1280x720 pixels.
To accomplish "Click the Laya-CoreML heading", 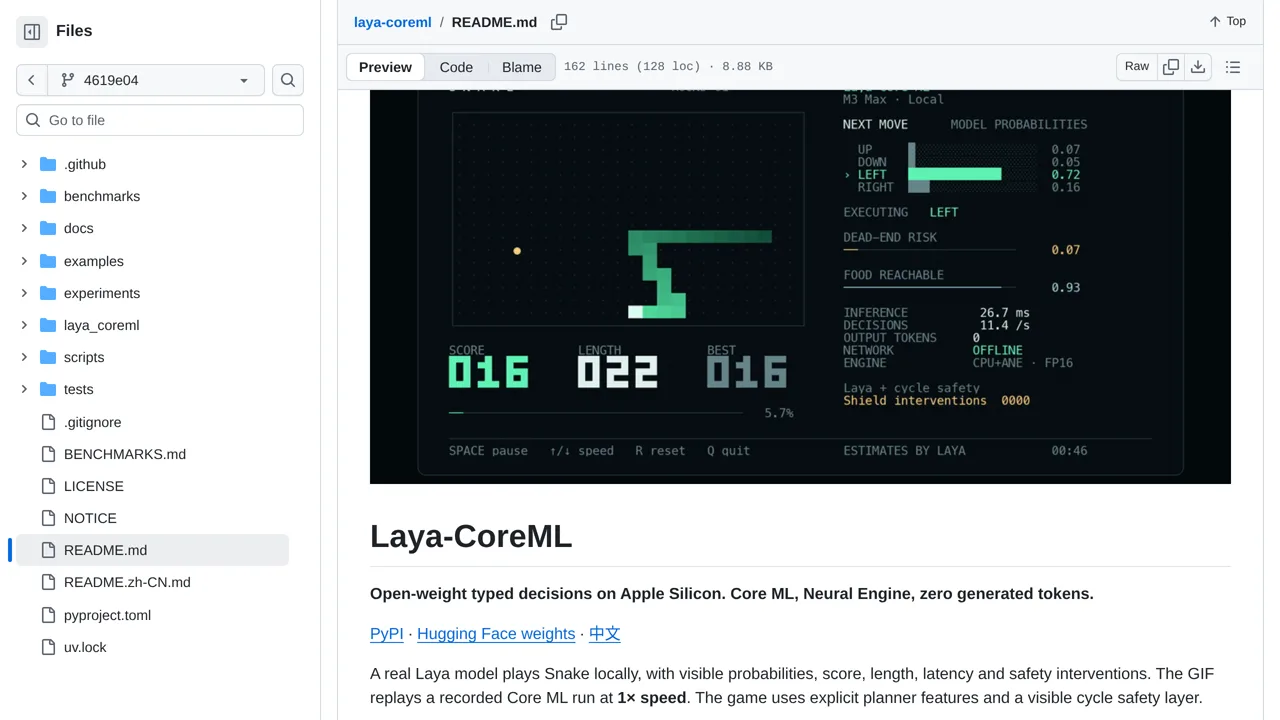I will tap(471, 536).
